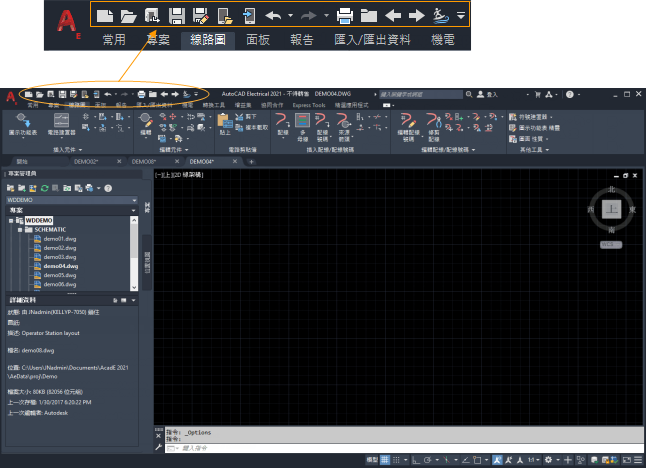Click the wrench customize icon beside command line
This screenshot has height=468, width=646.
pyautogui.click(x=158, y=447)
